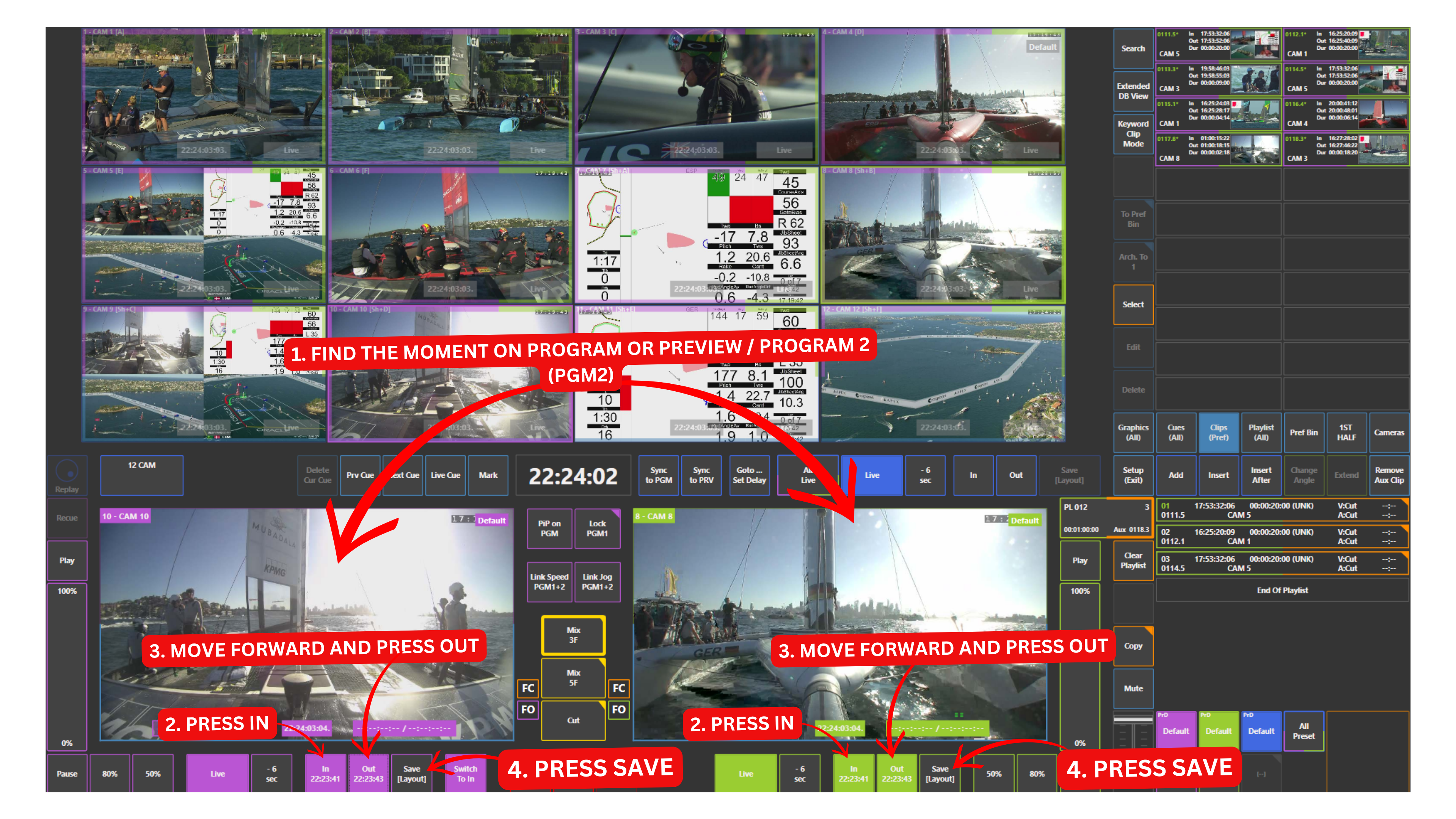This screenshot has height=819, width=1456.
Task: Click Play beside the CAM 10 monitor
Action: [x=67, y=560]
